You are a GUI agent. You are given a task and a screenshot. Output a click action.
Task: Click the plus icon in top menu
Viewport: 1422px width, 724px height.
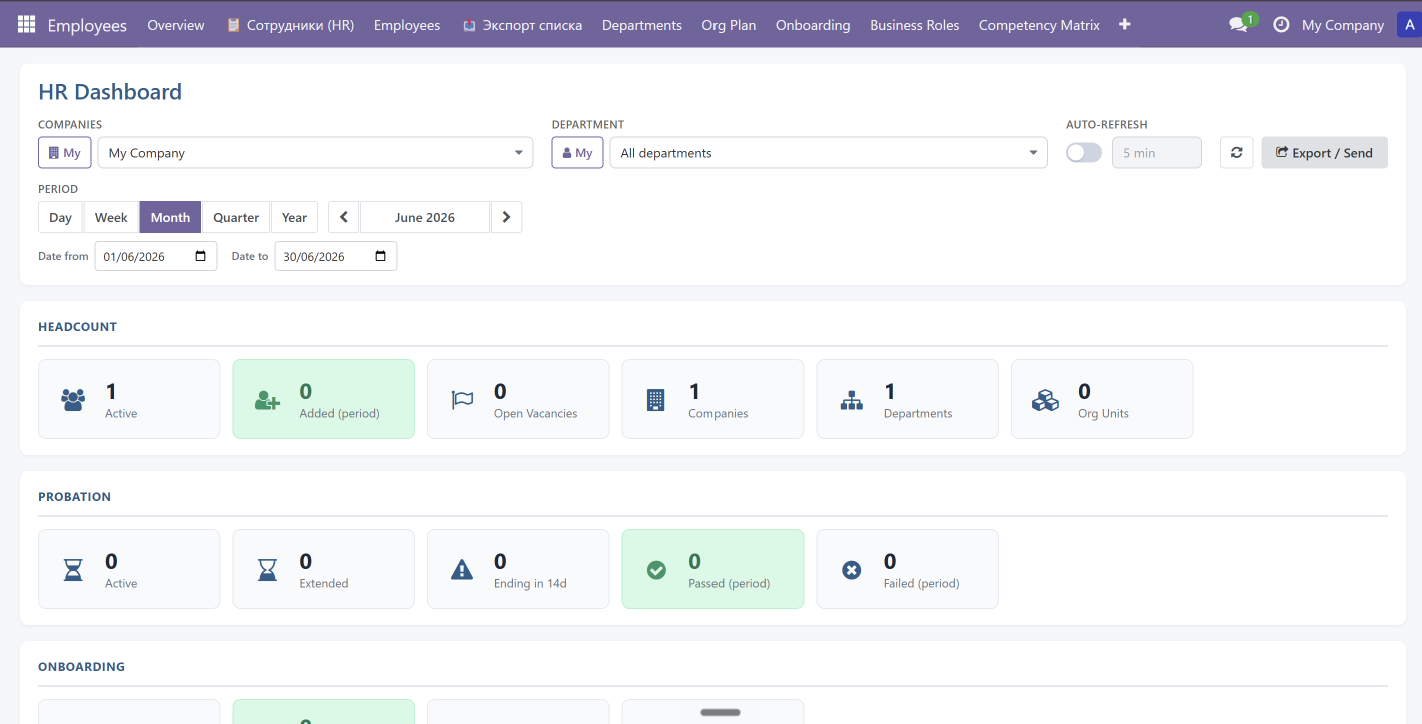pos(1125,25)
